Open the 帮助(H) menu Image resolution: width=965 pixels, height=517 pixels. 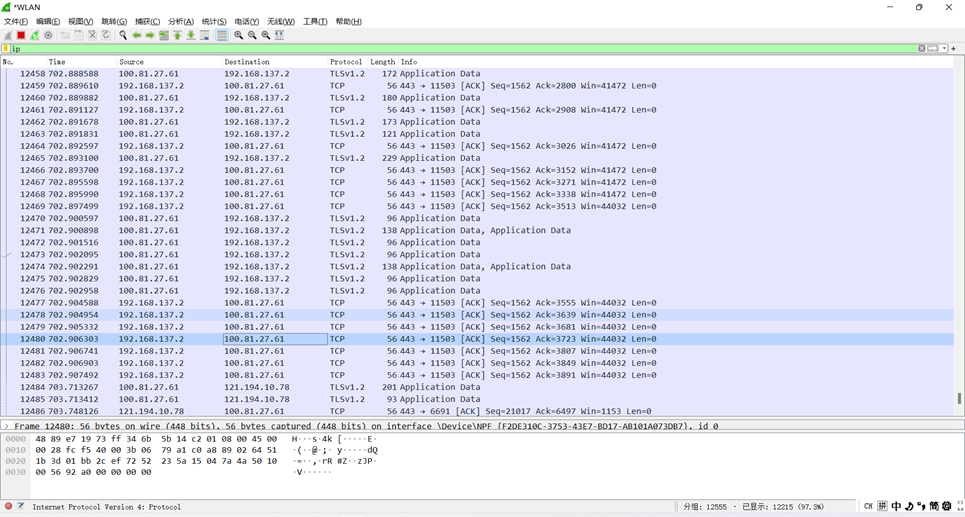(348, 22)
